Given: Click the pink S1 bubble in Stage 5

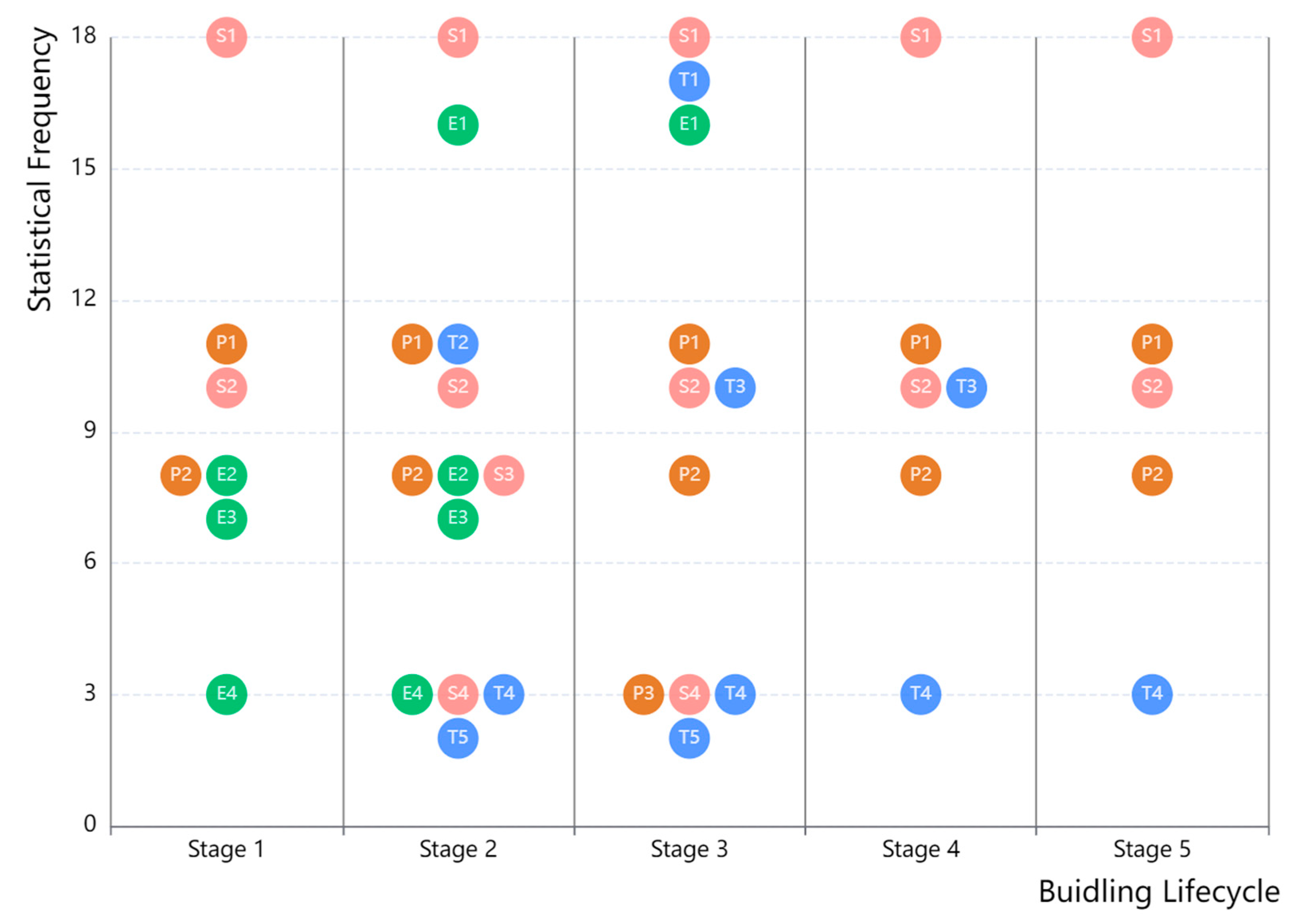Looking at the screenshot, I should click(x=1152, y=37).
